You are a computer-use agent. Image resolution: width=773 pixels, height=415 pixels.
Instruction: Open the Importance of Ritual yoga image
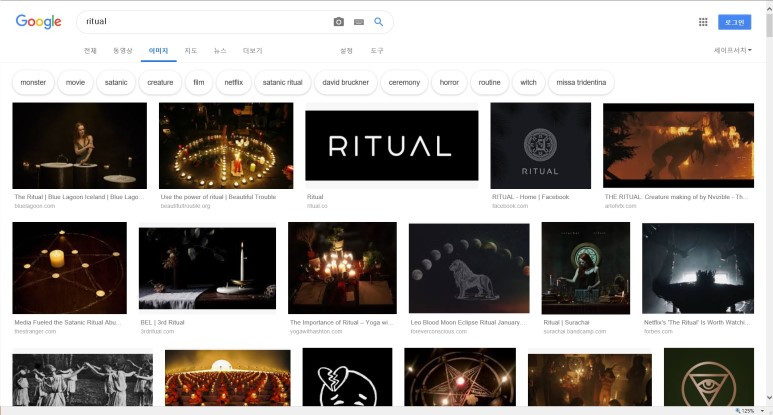coord(342,268)
